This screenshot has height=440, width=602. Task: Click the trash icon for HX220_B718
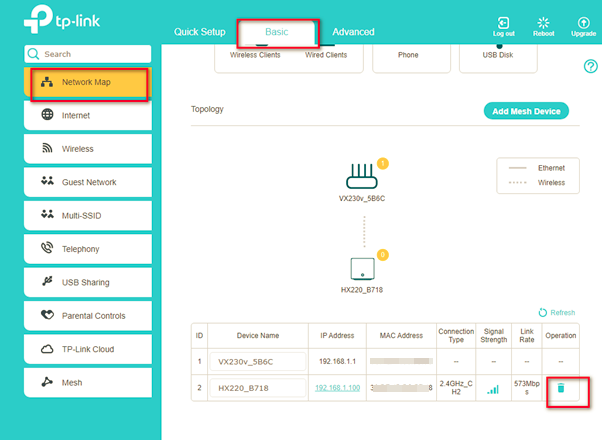pyautogui.click(x=561, y=388)
